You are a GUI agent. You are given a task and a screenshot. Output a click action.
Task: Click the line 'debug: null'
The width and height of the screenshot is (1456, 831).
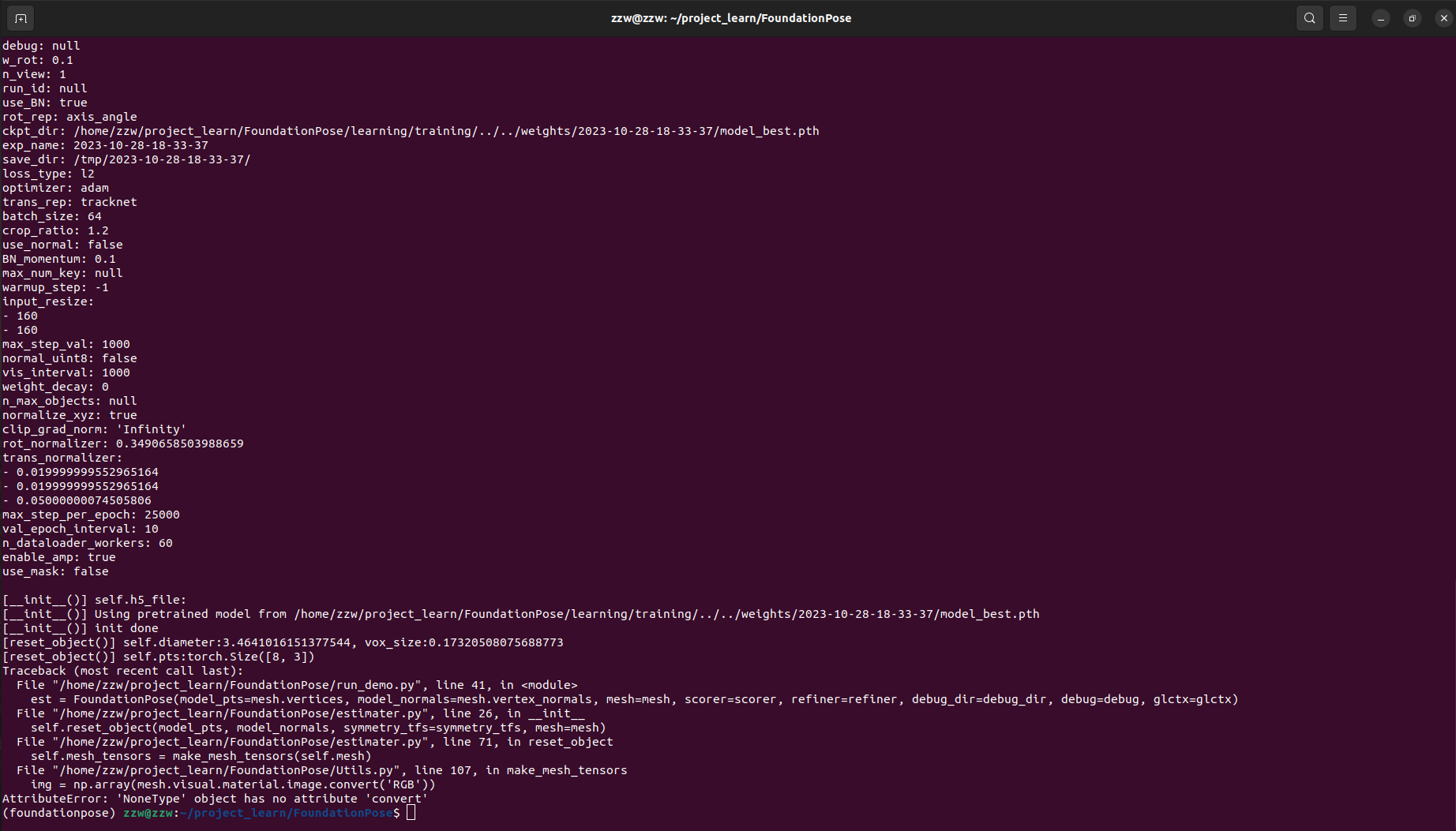click(41, 46)
